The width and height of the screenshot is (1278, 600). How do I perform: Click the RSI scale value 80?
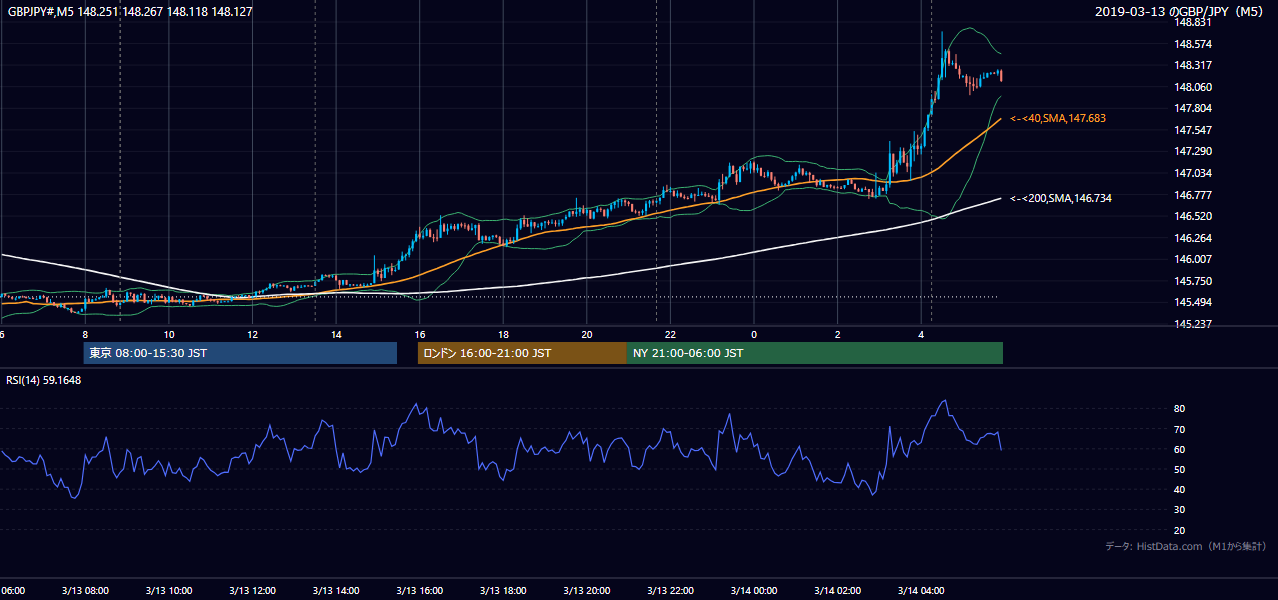tap(1180, 409)
